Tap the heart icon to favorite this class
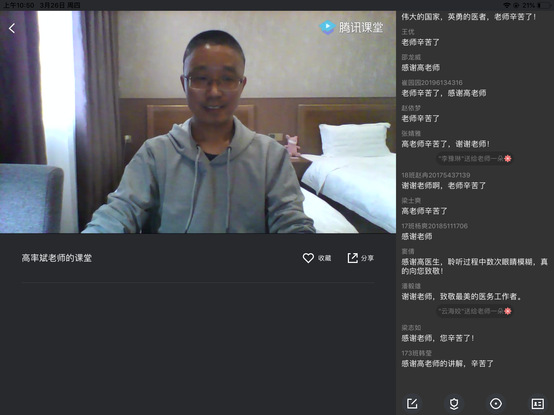Image resolution: width=554 pixels, height=415 pixels. 308,258
